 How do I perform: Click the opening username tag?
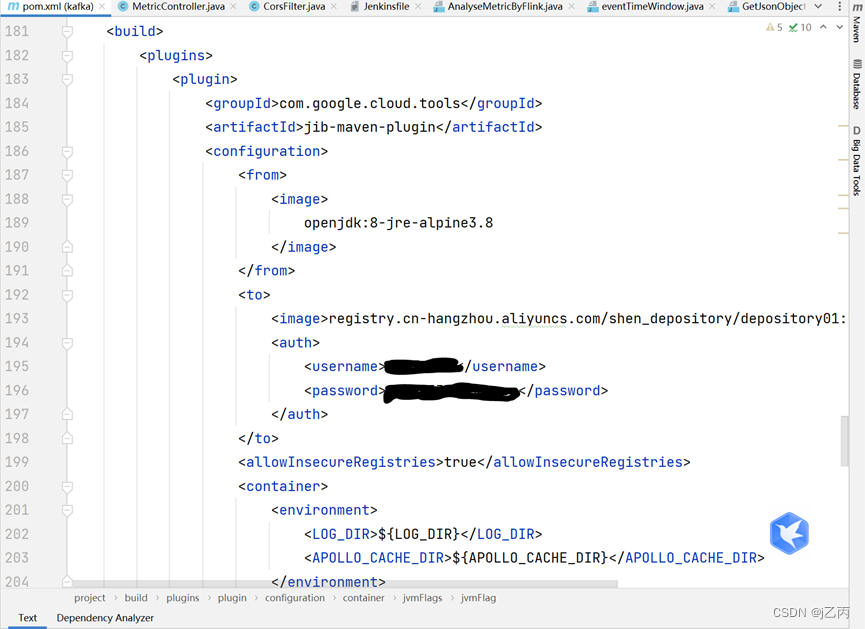345,367
